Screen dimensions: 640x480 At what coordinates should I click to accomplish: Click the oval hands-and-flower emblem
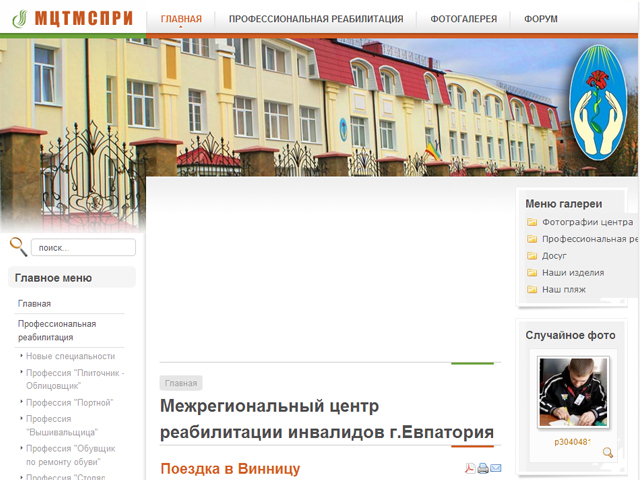tap(598, 102)
